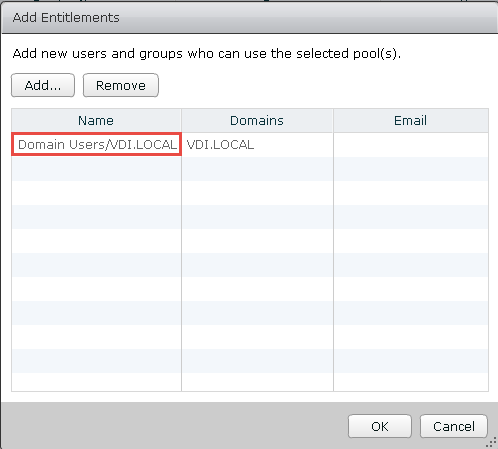Click the gray footer area left of OK

tap(173, 426)
